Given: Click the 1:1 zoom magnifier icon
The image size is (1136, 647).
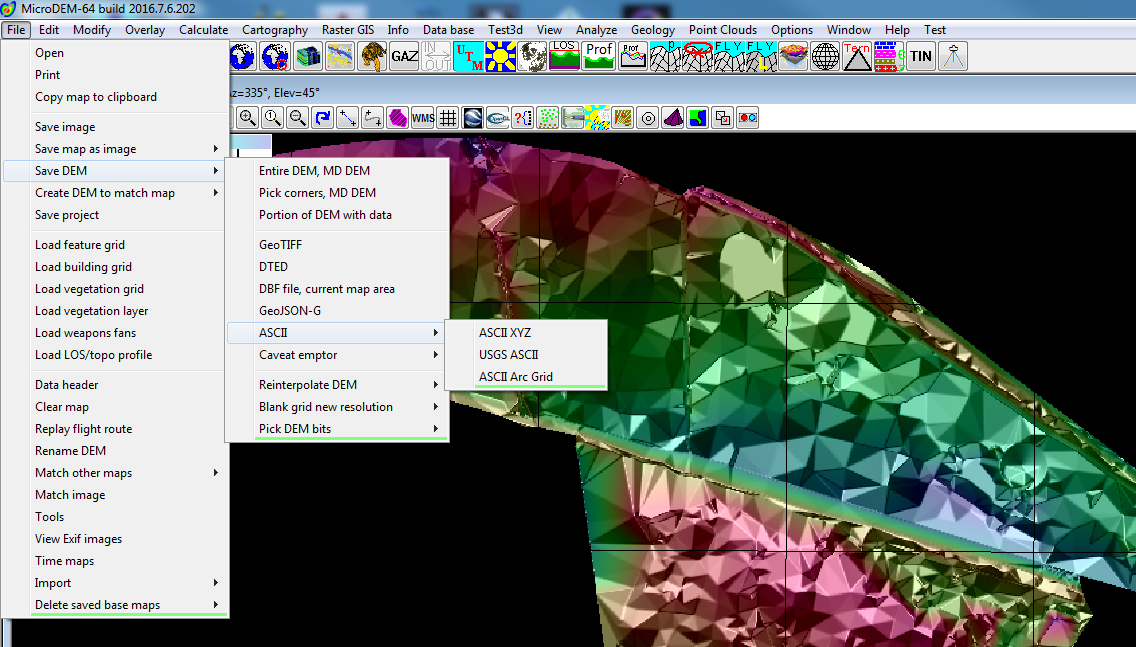Looking at the screenshot, I should click(x=272, y=117).
